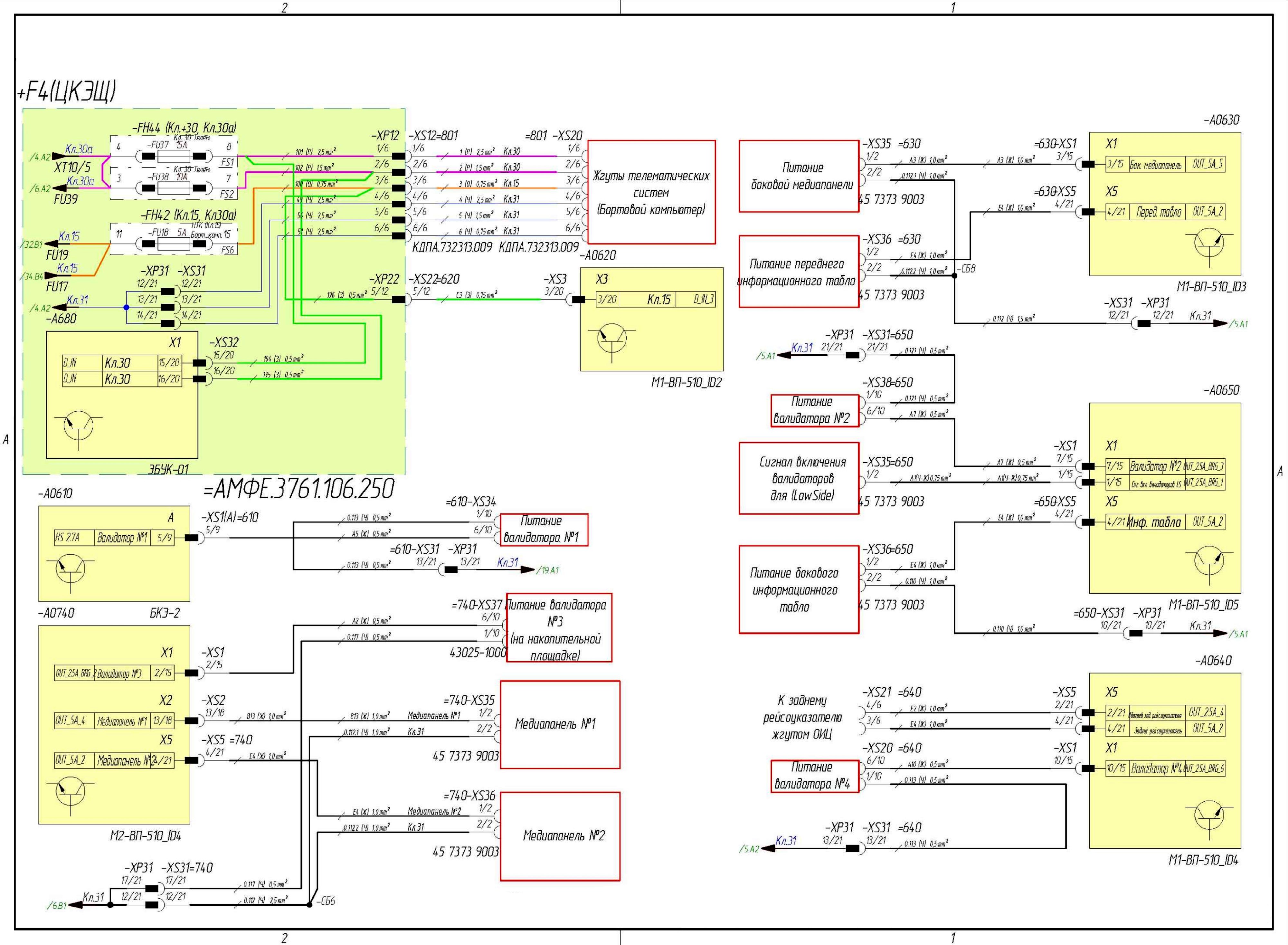Click the -XP12 connector label
The image size is (1288, 945).
385,136
